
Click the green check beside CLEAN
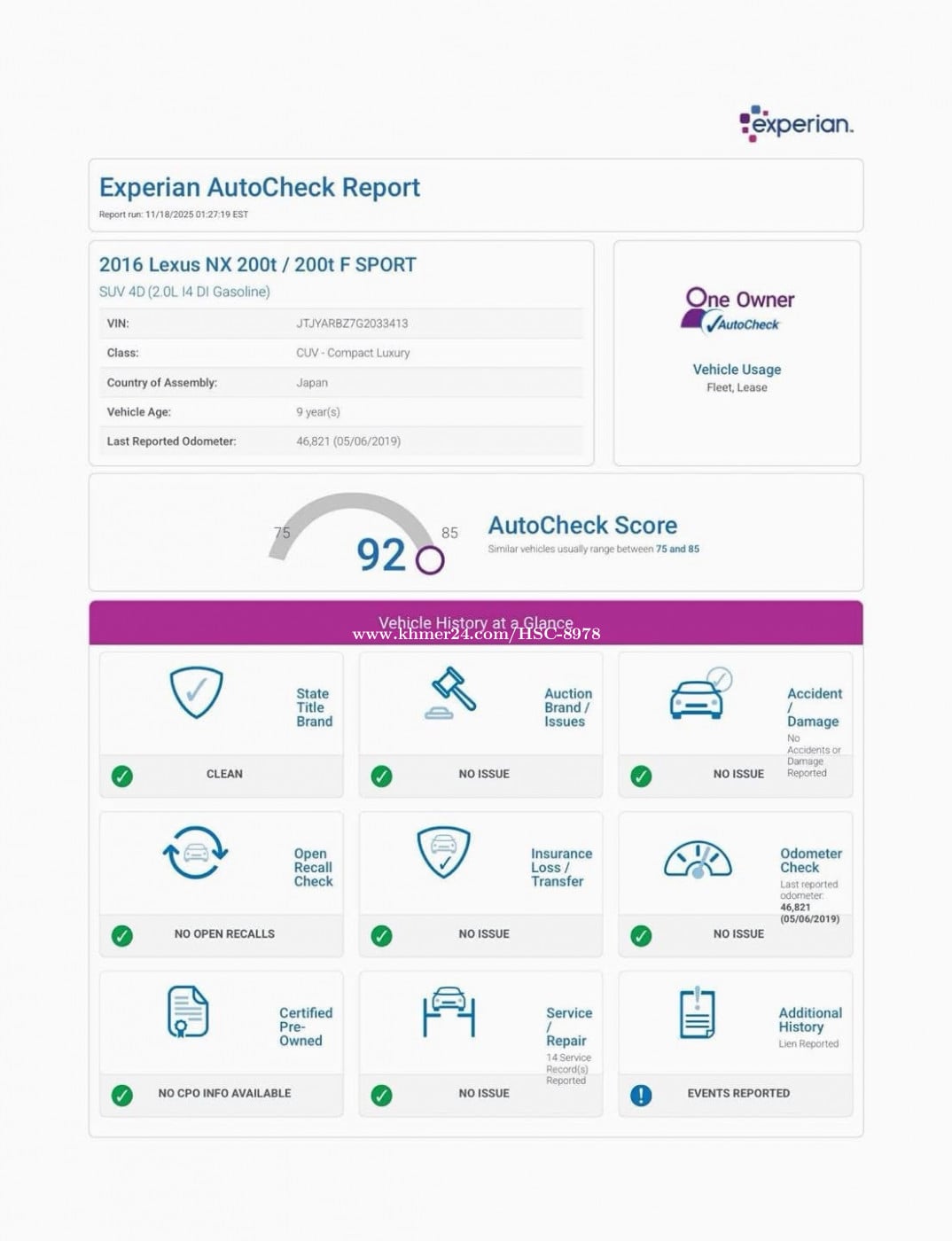tap(122, 777)
